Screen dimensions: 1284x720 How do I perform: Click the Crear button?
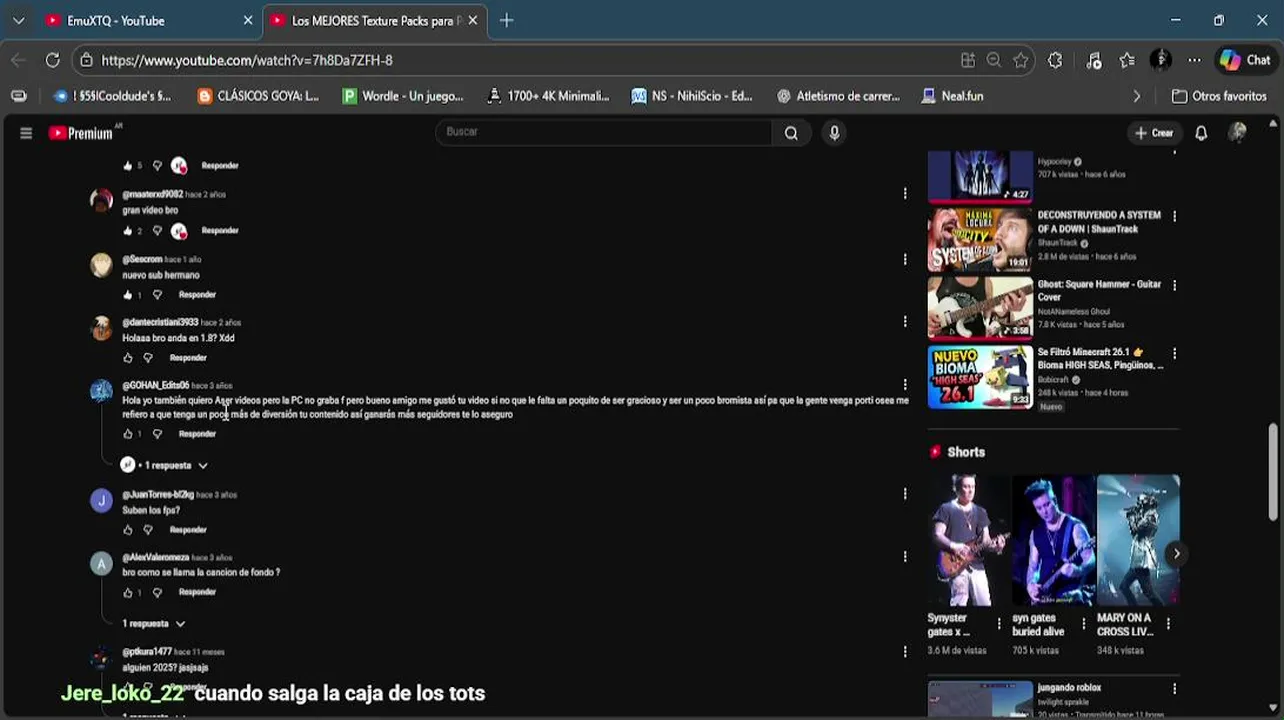coord(1154,133)
